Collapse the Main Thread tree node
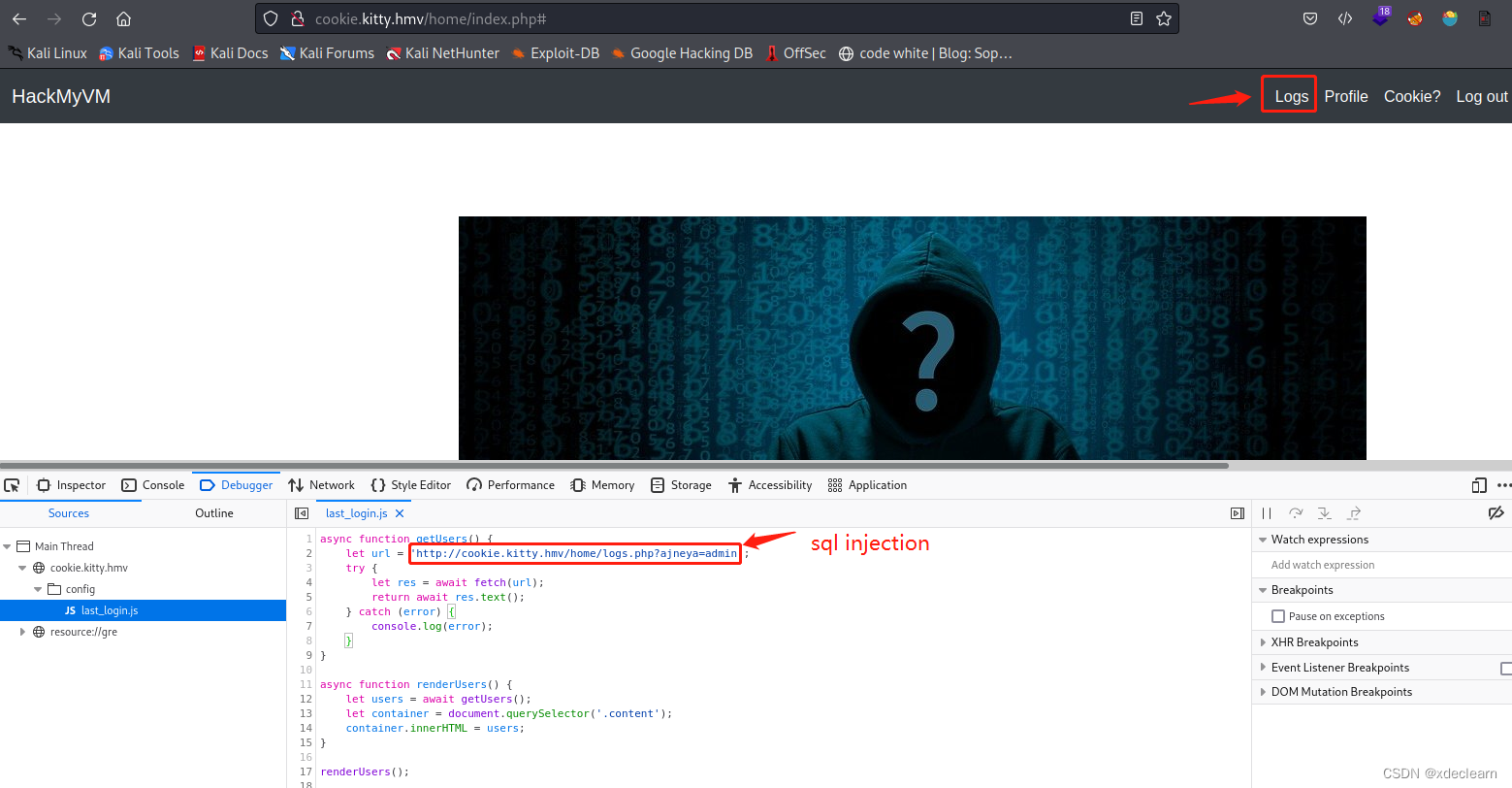The width and height of the screenshot is (1512, 788). [8, 546]
